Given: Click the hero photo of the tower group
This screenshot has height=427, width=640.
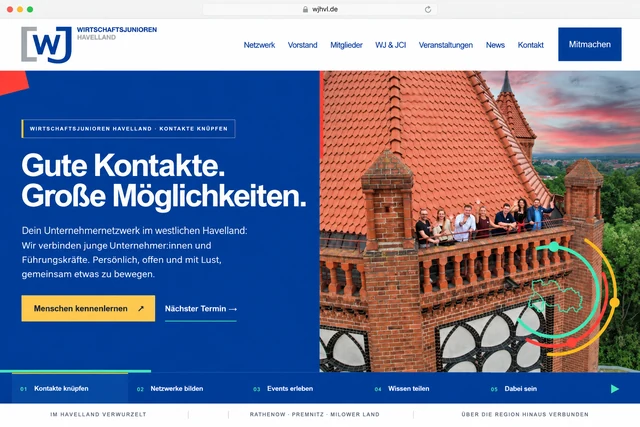Looking at the screenshot, I should [x=480, y=221].
